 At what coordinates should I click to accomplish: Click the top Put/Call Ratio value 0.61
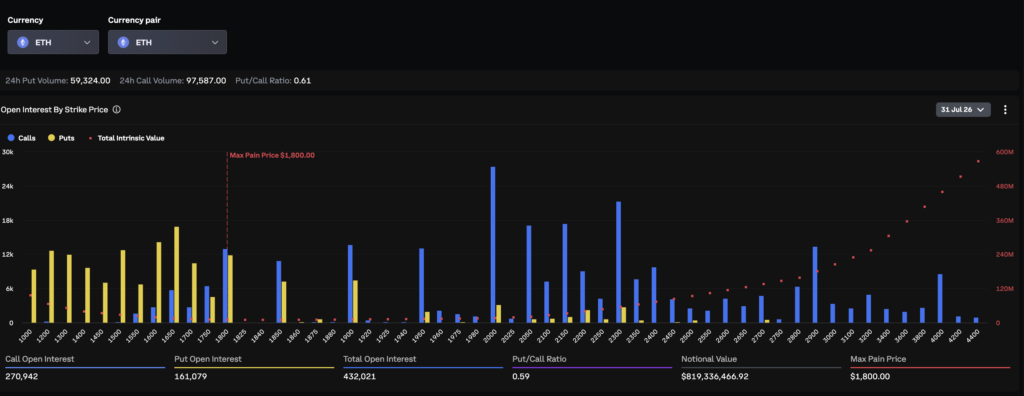pyautogui.click(x=302, y=80)
